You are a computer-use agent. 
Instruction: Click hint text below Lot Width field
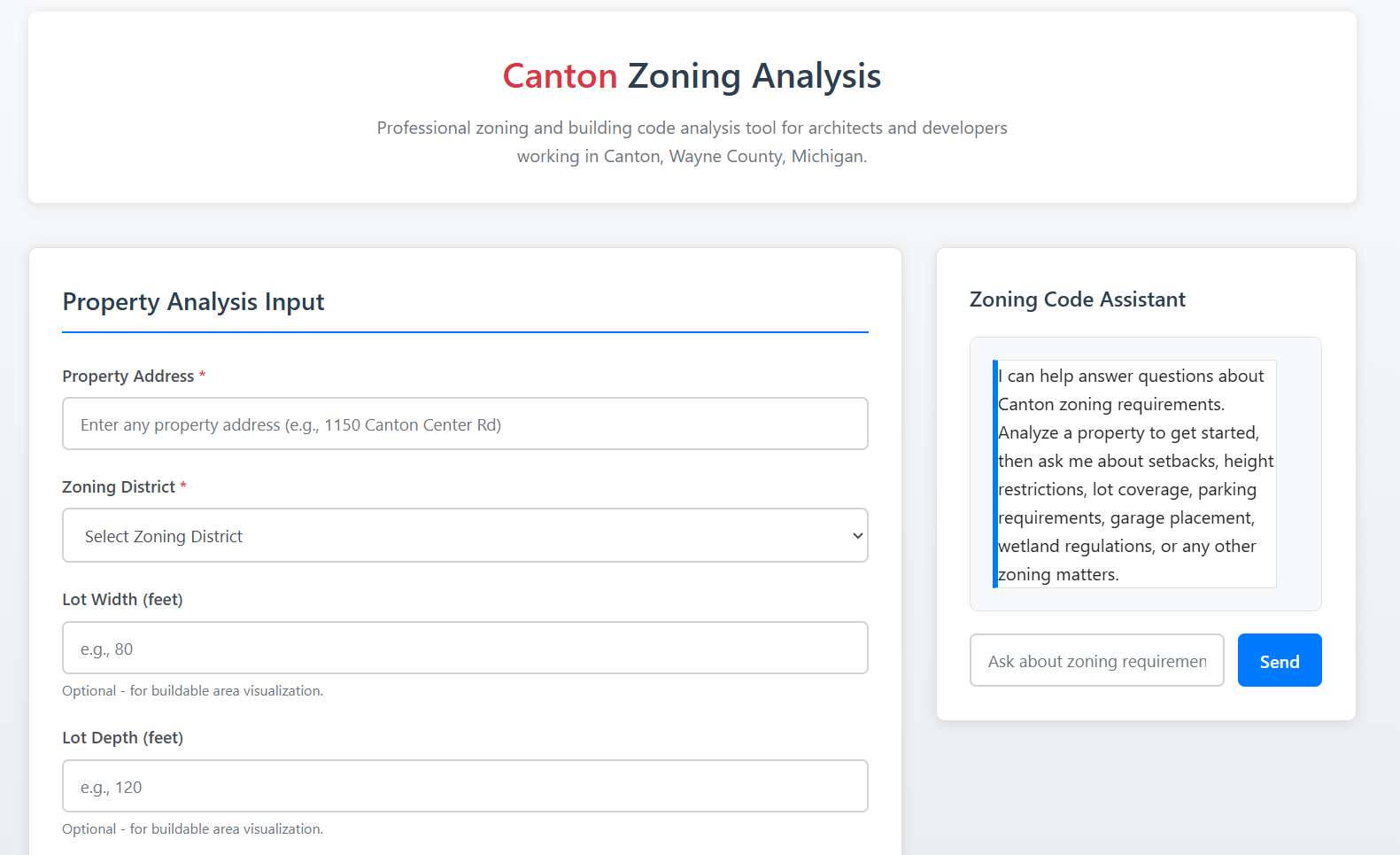coord(192,691)
